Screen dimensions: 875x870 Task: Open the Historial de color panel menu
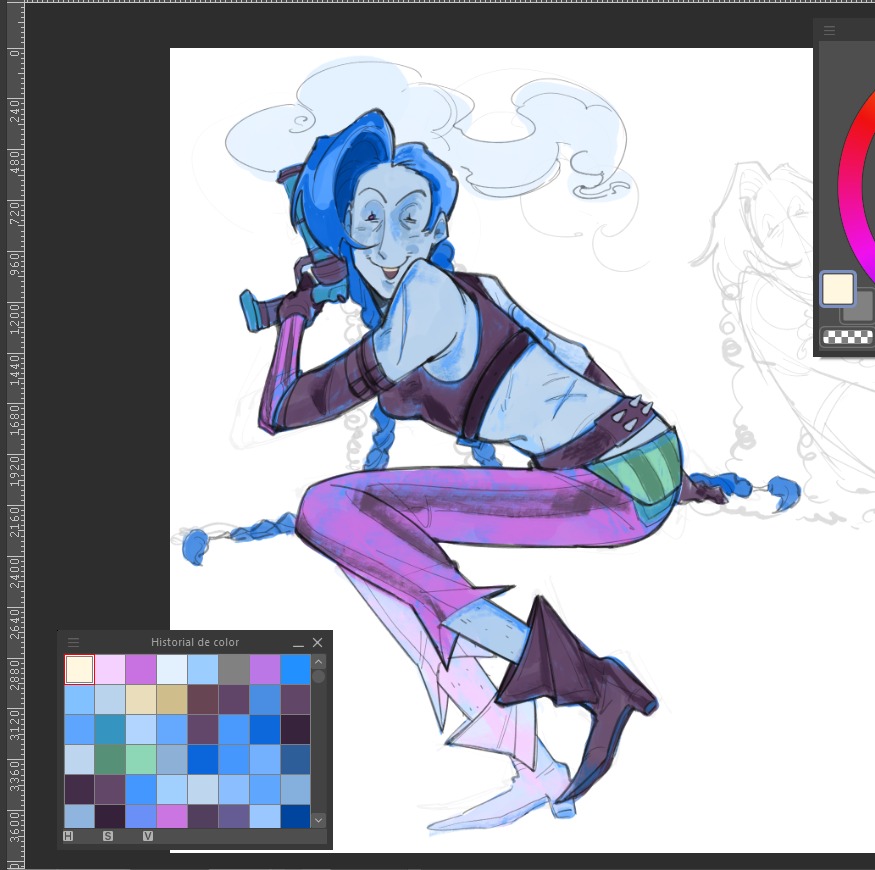click(73, 642)
